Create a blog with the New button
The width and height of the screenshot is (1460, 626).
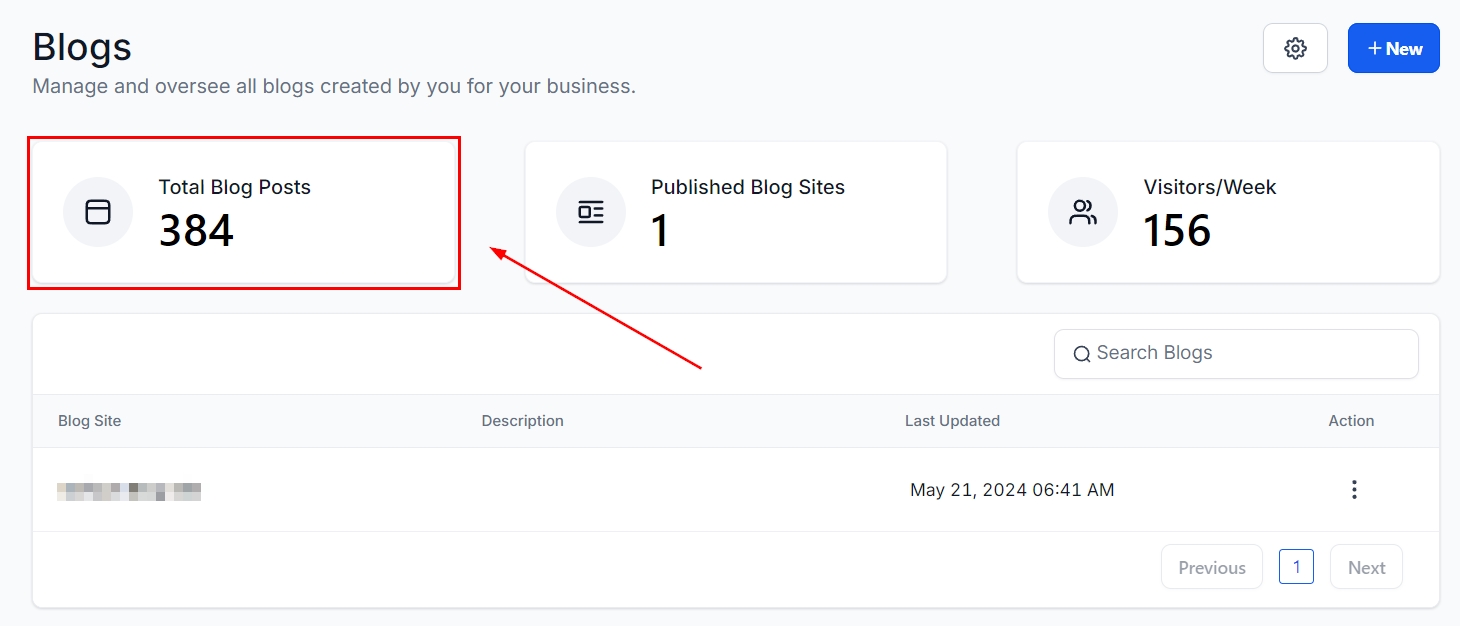(x=1393, y=48)
